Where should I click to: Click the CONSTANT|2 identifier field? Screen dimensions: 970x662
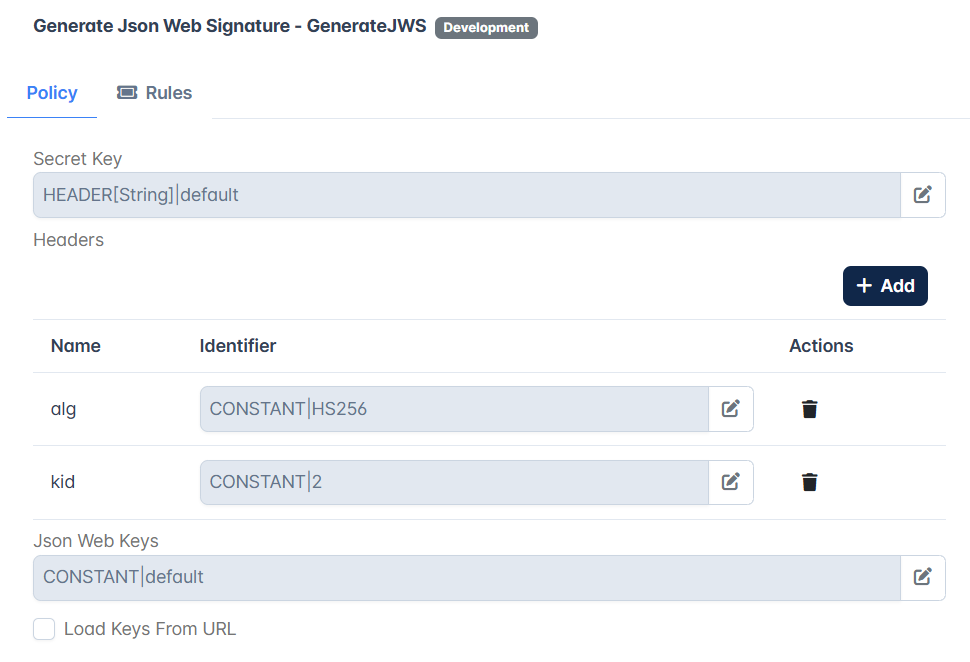pos(455,482)
